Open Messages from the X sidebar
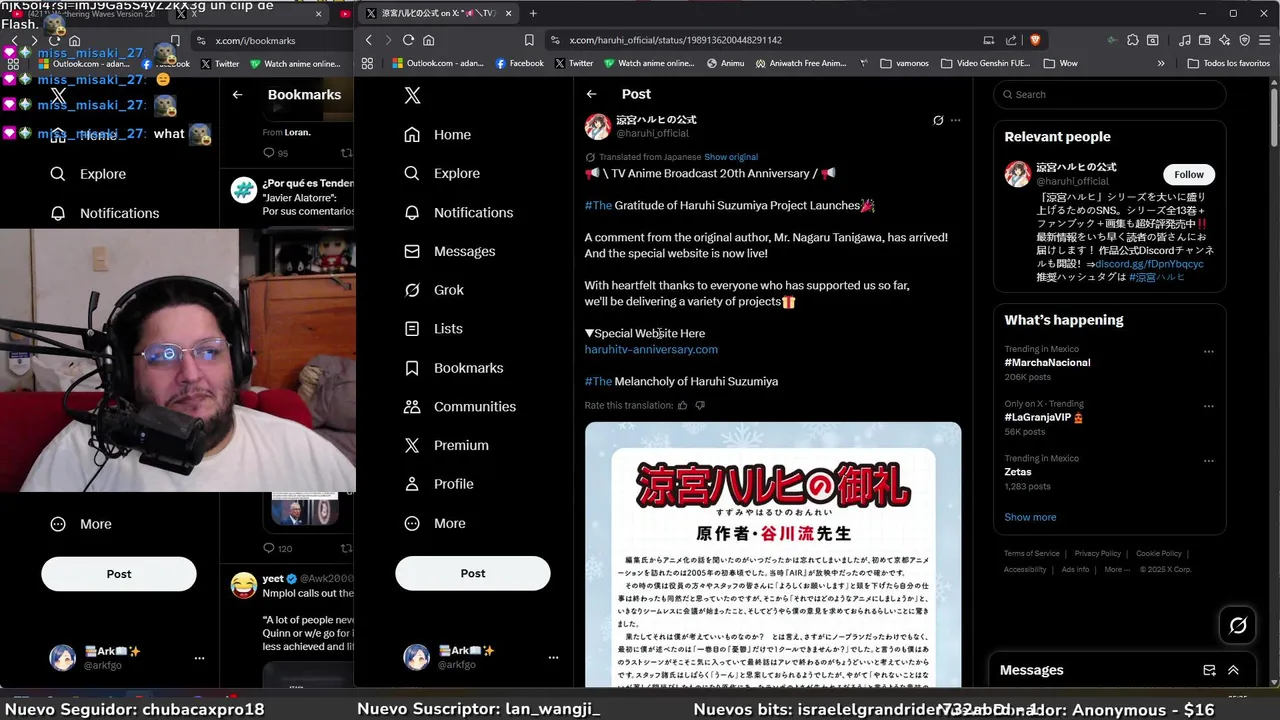Image resolution: width=1280 pixels, height=720 pixels. [x=449, y=251]
